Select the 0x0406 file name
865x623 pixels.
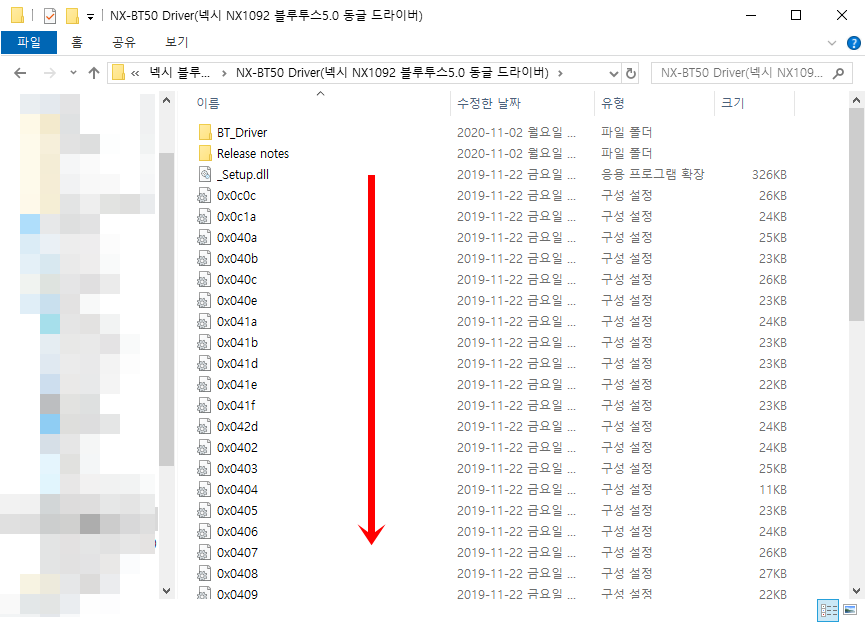tap(237, 531)
